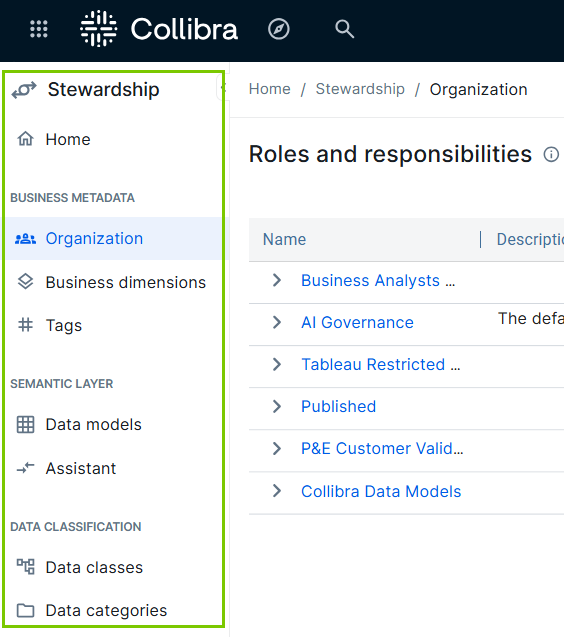Screen dimensions: 564x637
Task: Click the Business dimensions layers icon
Action: pyautogui.click(x=25, y=282)
